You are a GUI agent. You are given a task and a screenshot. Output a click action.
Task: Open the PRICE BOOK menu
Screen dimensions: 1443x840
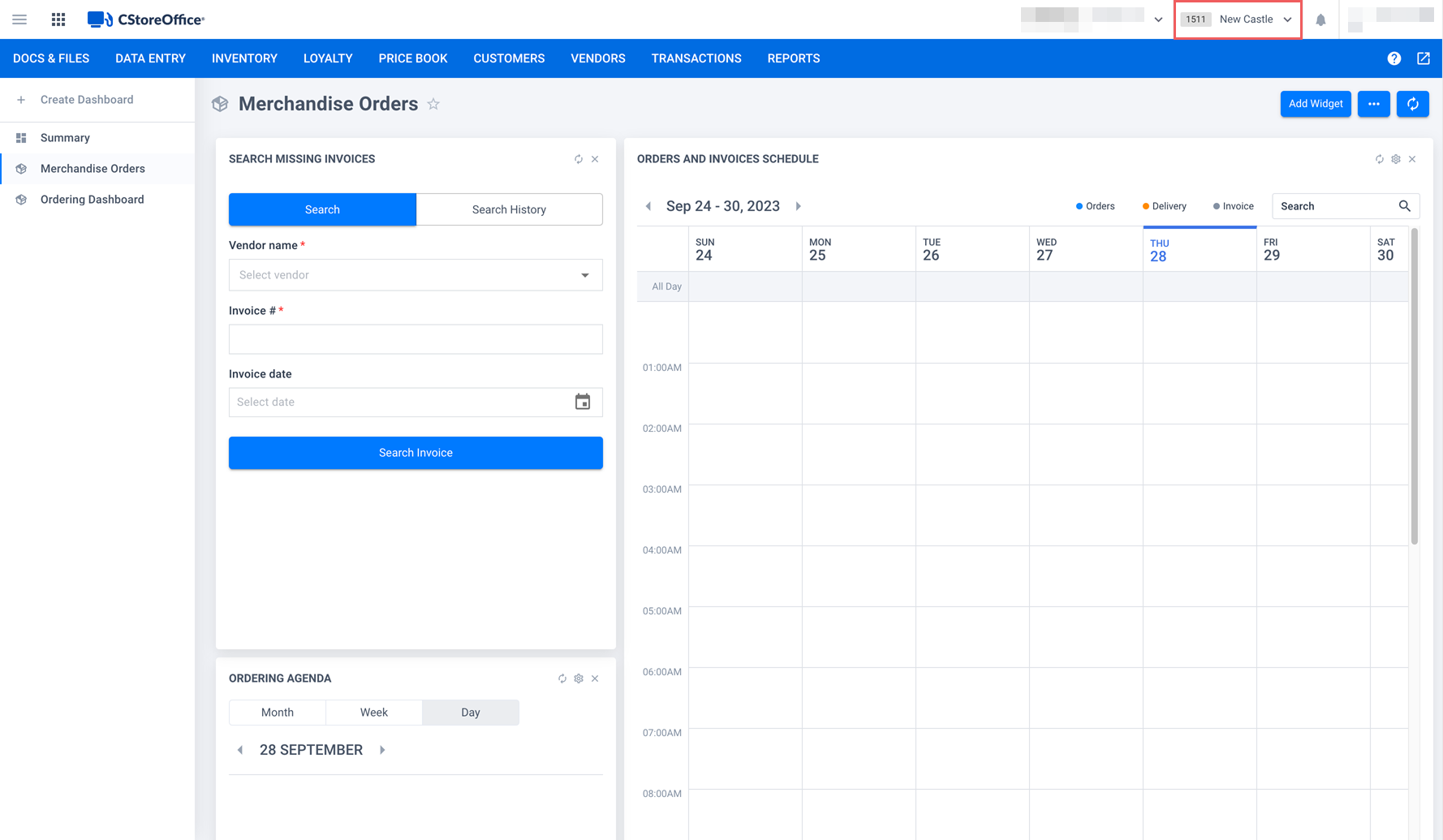pyautogui.click(x=412, y=58)
